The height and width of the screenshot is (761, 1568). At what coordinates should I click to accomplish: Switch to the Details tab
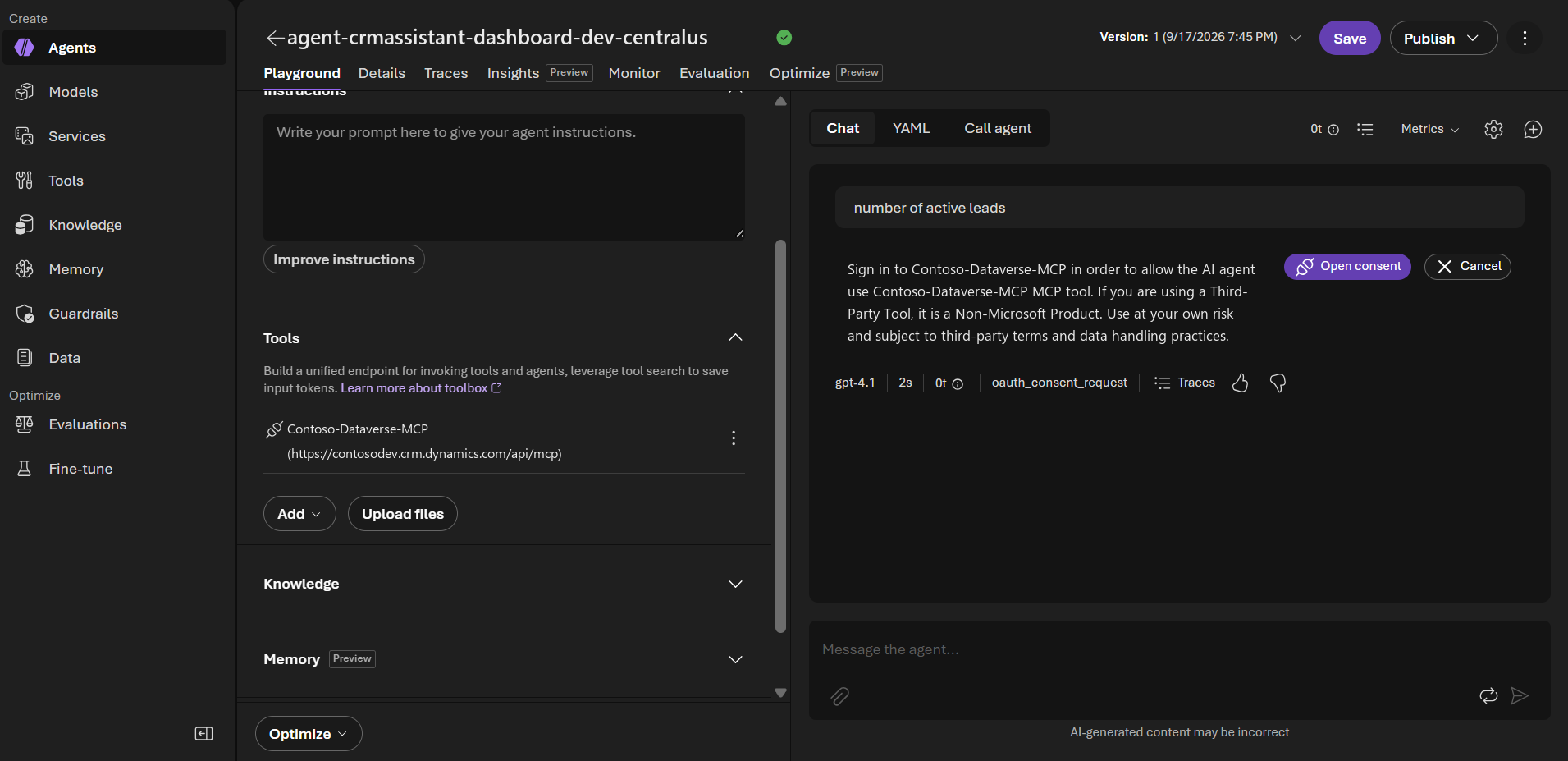pos(382,73)
